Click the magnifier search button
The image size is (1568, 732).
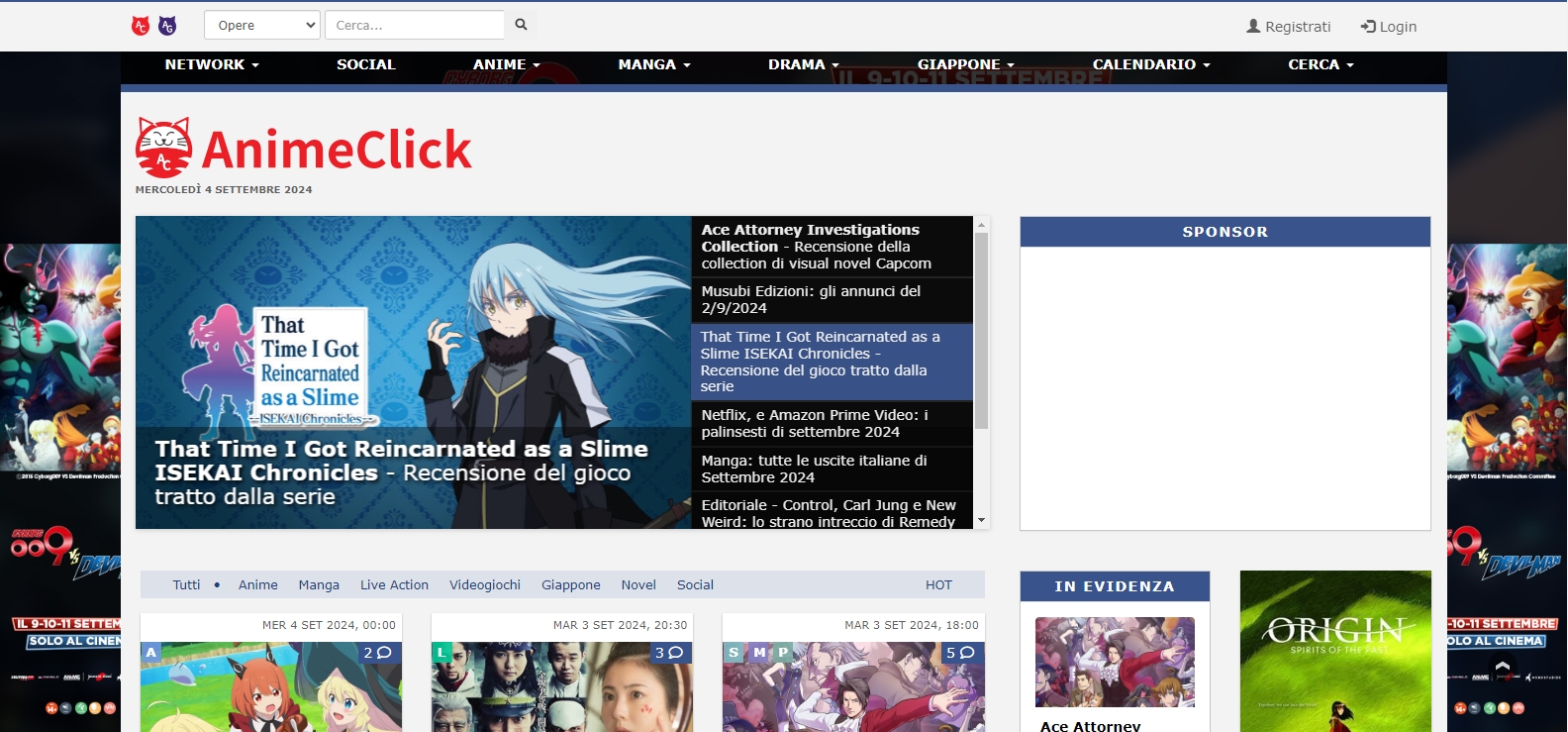pos(521,25)
